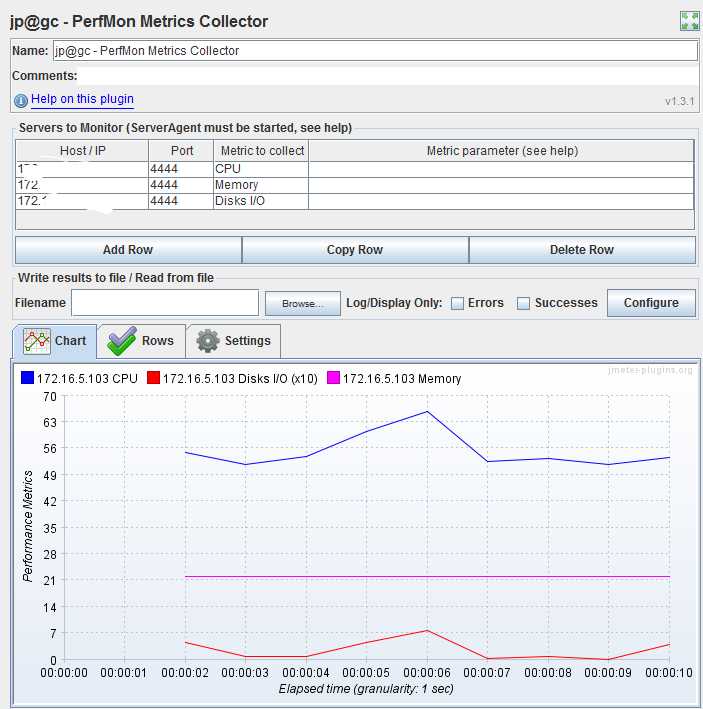Click the Chart tab graph icon
Viewport: 703px width, 709px height.
37,341
